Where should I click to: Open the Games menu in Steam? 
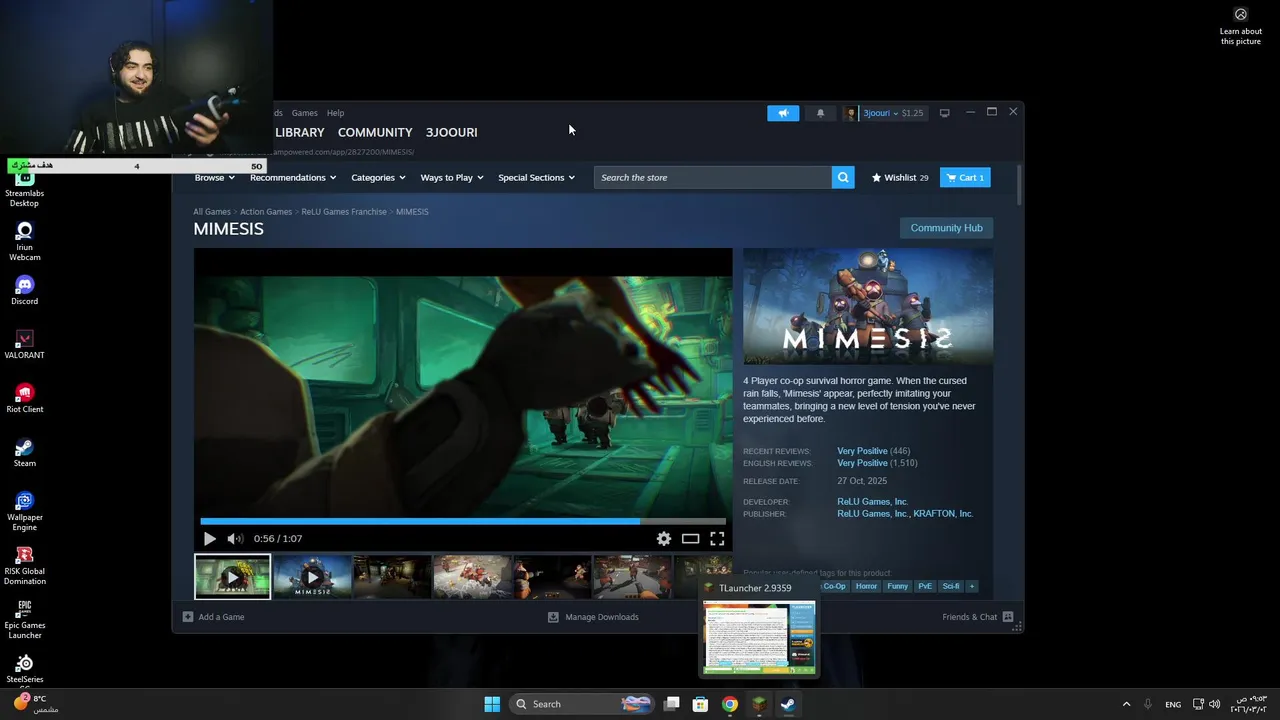click(x=304, y=113)
